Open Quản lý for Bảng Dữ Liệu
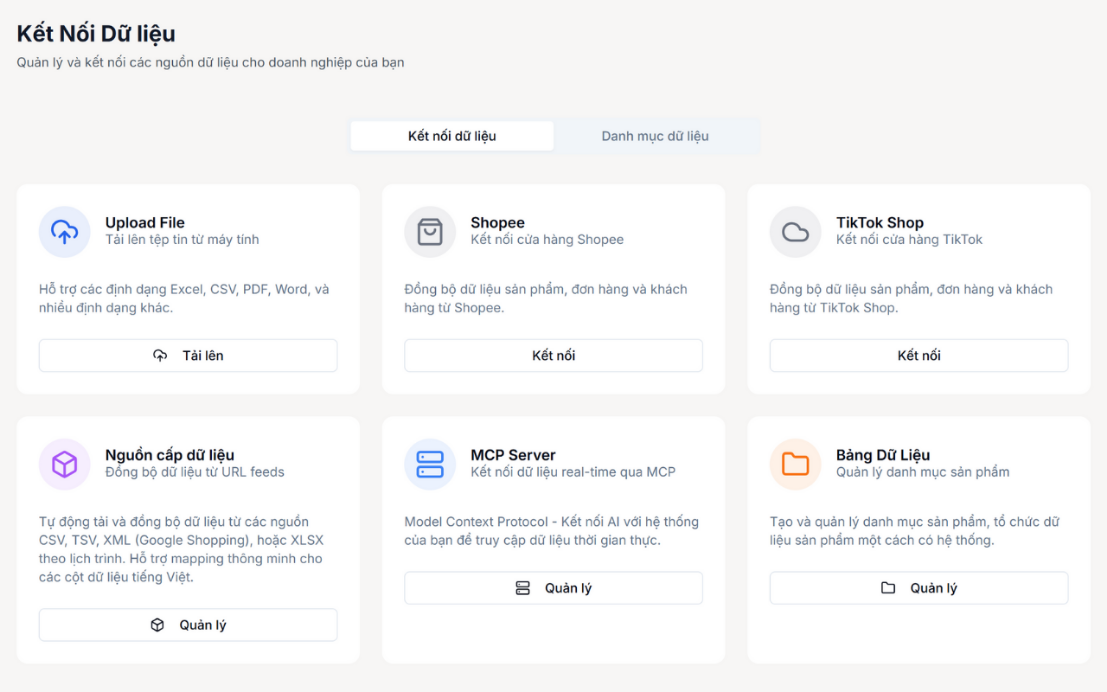 coord(918,588)
